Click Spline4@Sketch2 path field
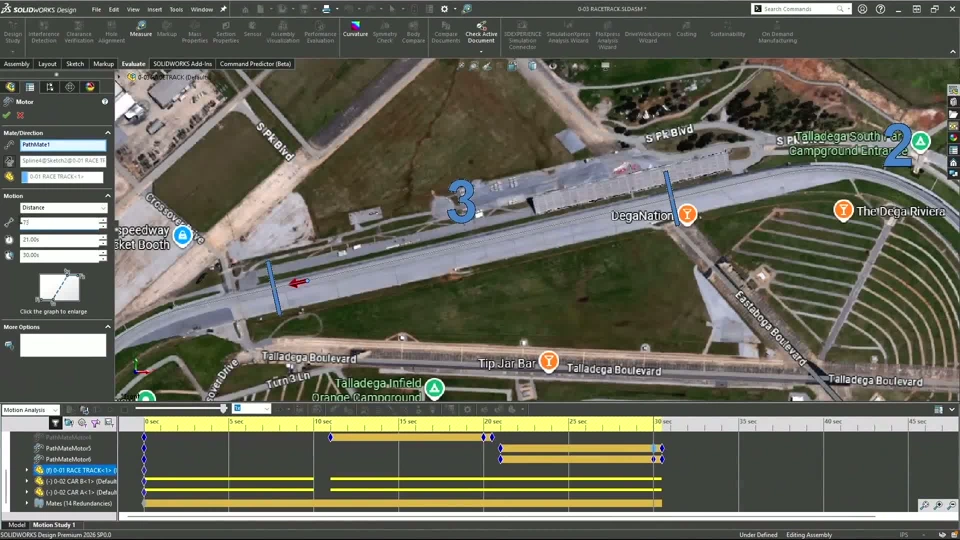Image resolution: width=960 pixels, height=540 pixels. point(63,161)
